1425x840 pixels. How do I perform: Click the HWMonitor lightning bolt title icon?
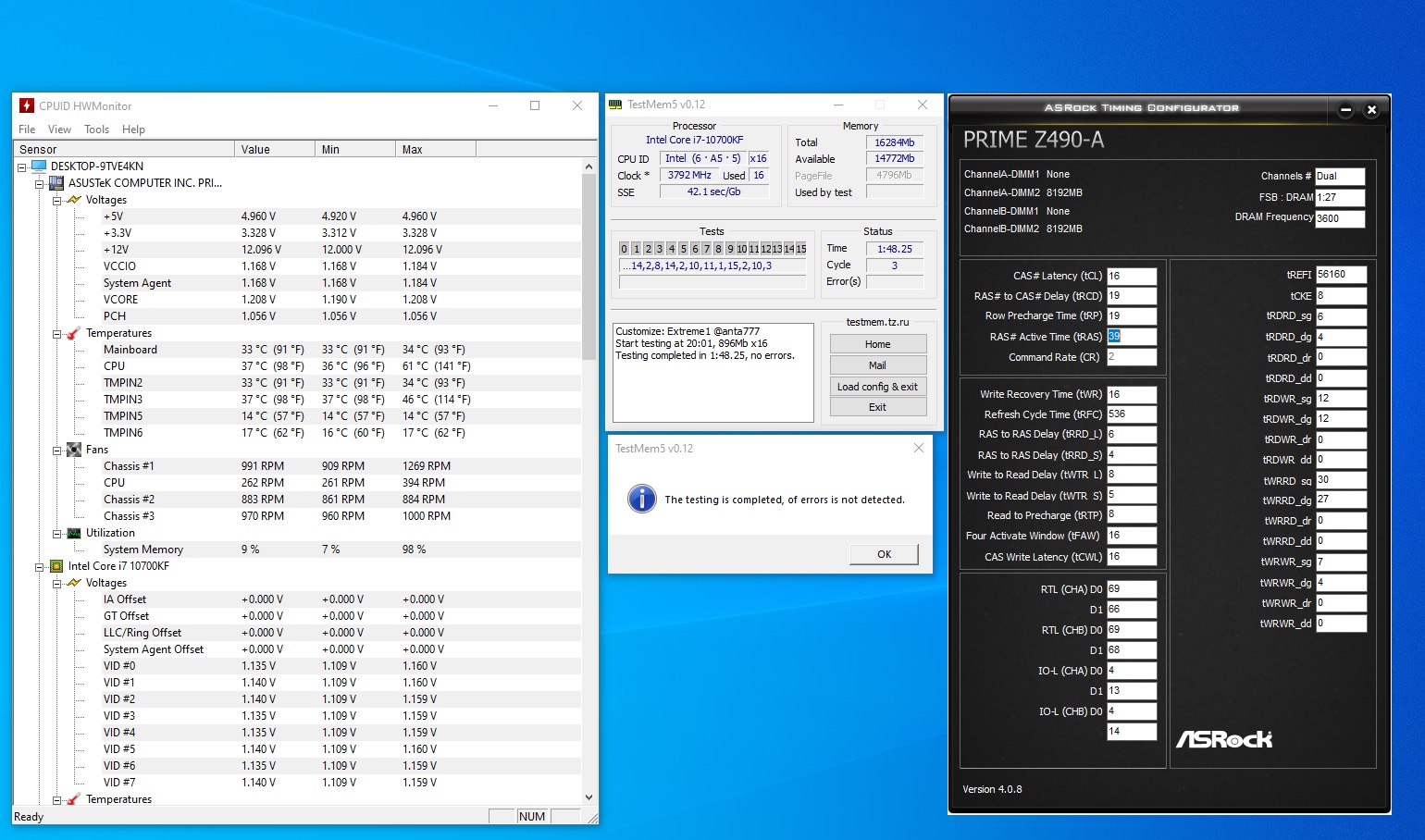27,105
